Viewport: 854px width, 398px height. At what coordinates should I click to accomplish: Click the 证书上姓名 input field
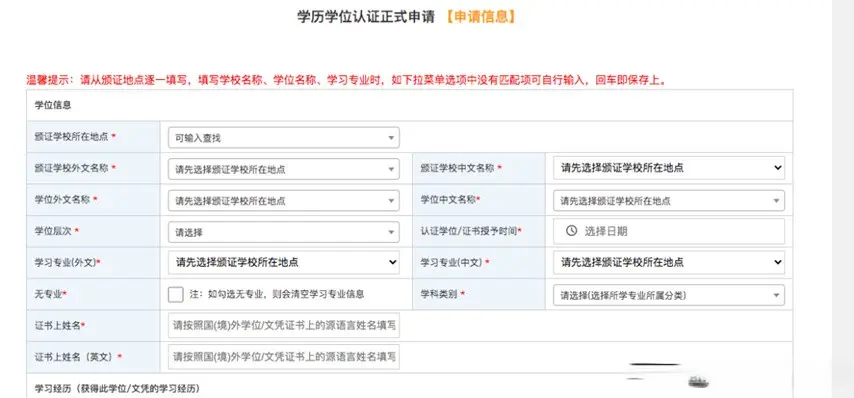[284, 326]
